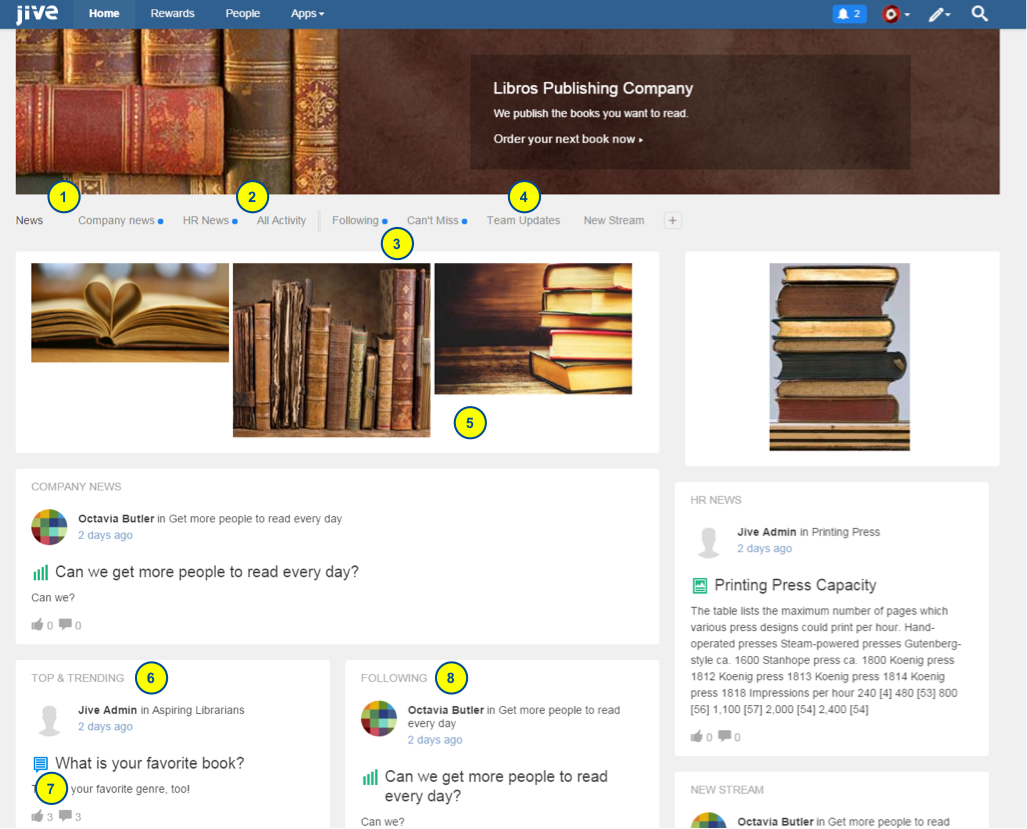Open the notifications bell icon
Viewport: 1027px width, 829px height.
pos(849,14)
